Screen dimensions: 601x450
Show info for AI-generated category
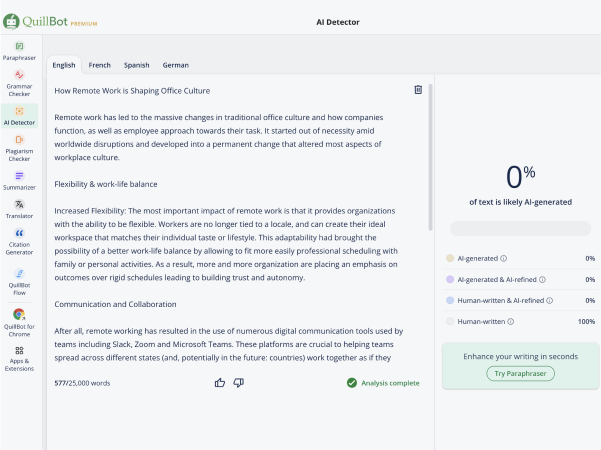(x=503, y=258)
